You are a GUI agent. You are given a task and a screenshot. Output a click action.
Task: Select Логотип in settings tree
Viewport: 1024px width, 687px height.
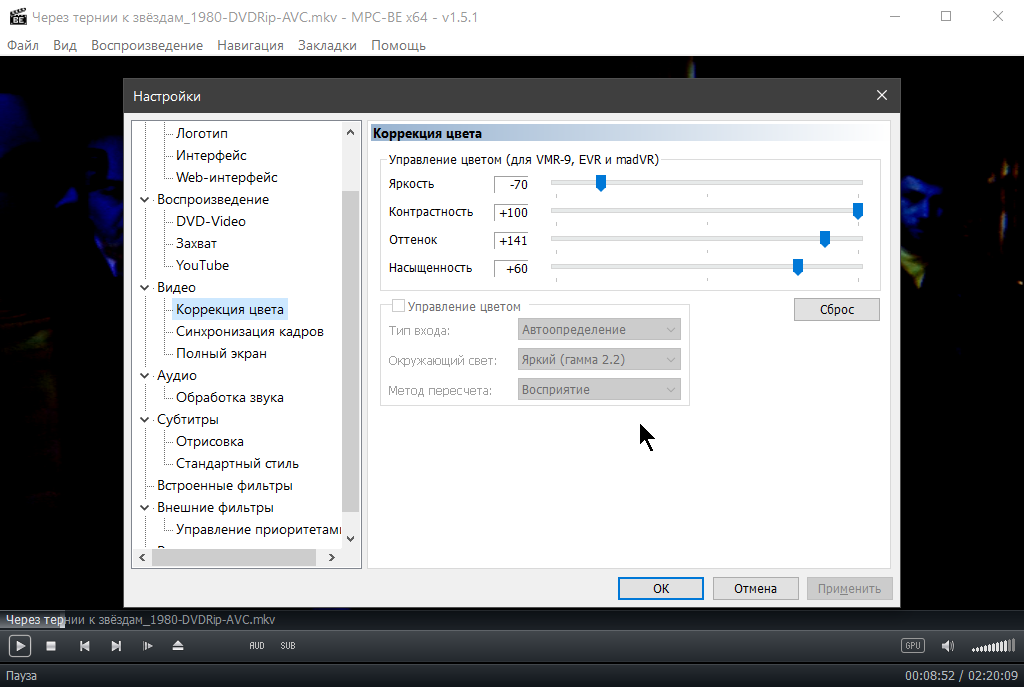click(x=202, y=133)
